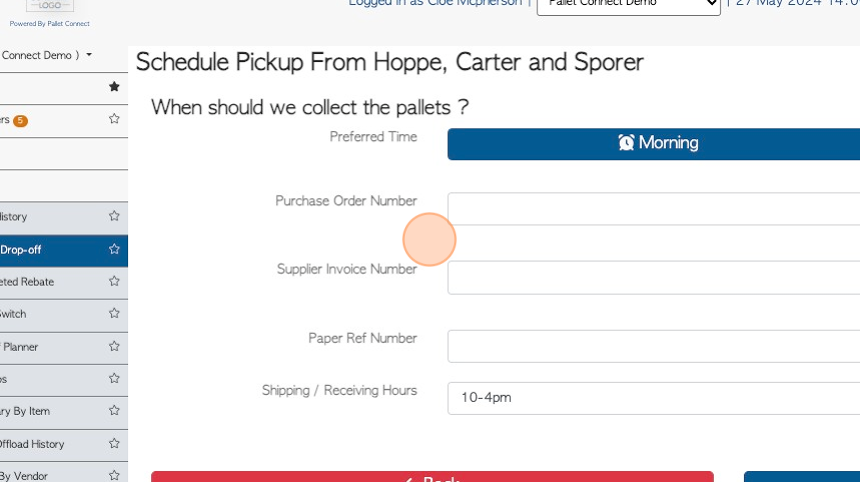Favorite the Planner item with its star
This screenshot has height=482, width=860.
(114, 346)
